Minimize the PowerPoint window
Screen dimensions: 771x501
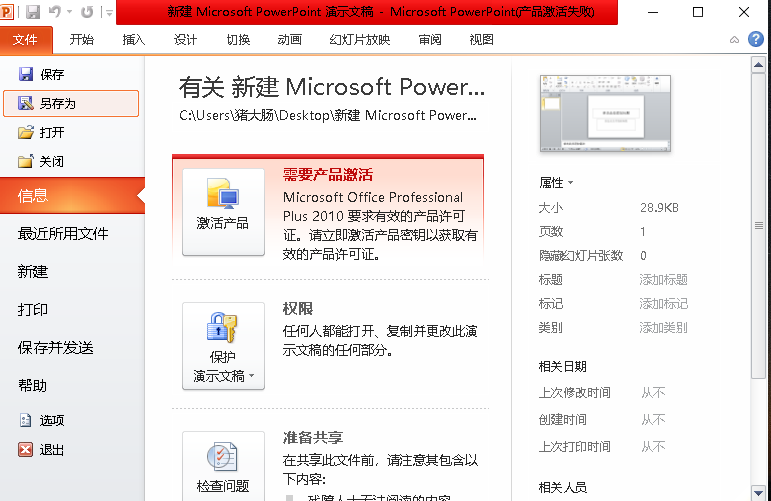[x=652, y=12]
